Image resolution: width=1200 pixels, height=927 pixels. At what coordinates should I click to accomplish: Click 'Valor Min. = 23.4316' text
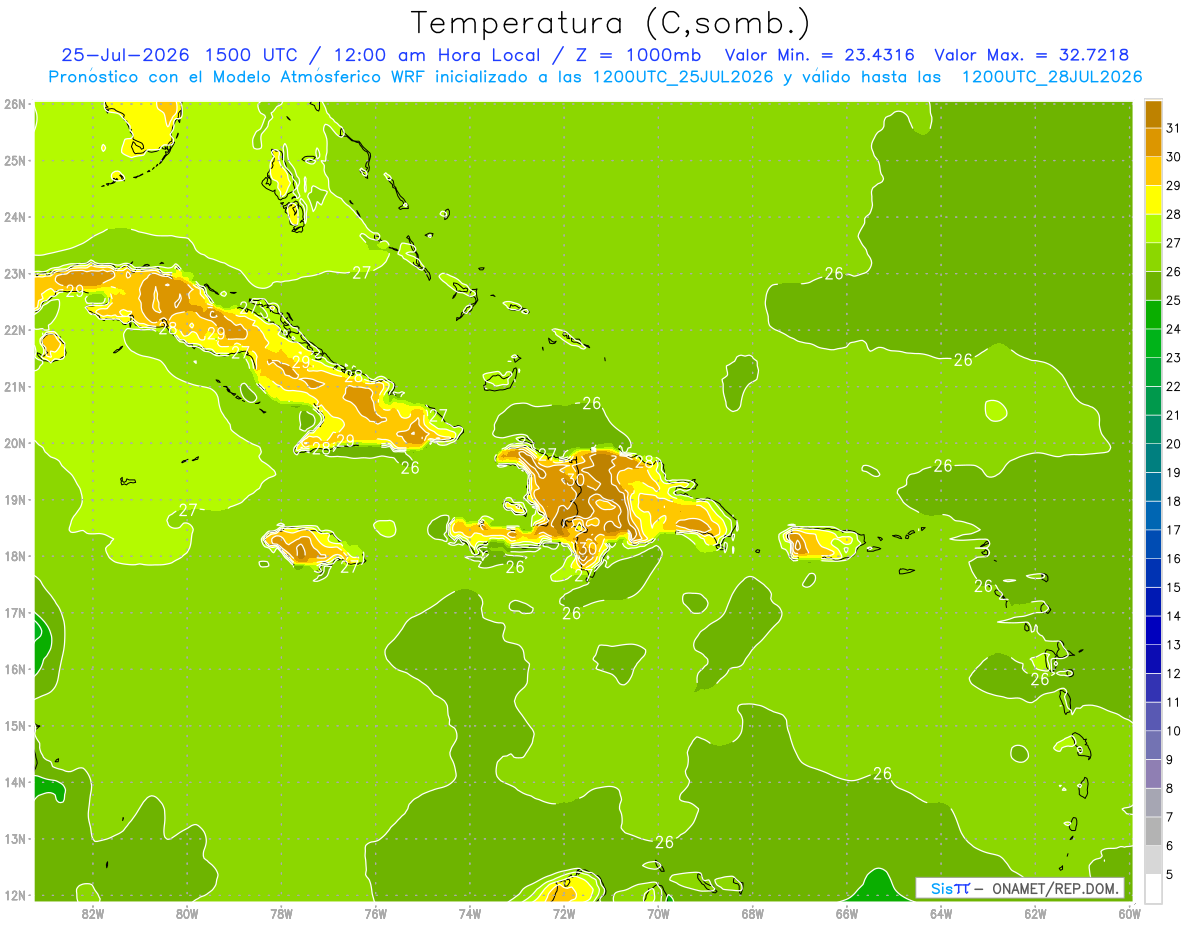point(820,55)
